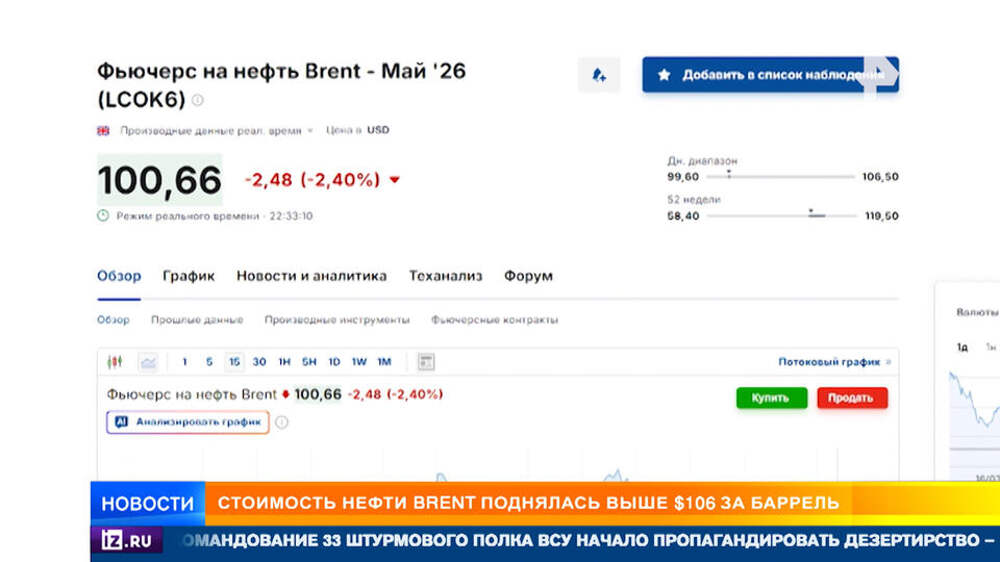Expand the Производные данные реал. время dropdown
This screenshot has width=1000, height=562.
[311, 130]
